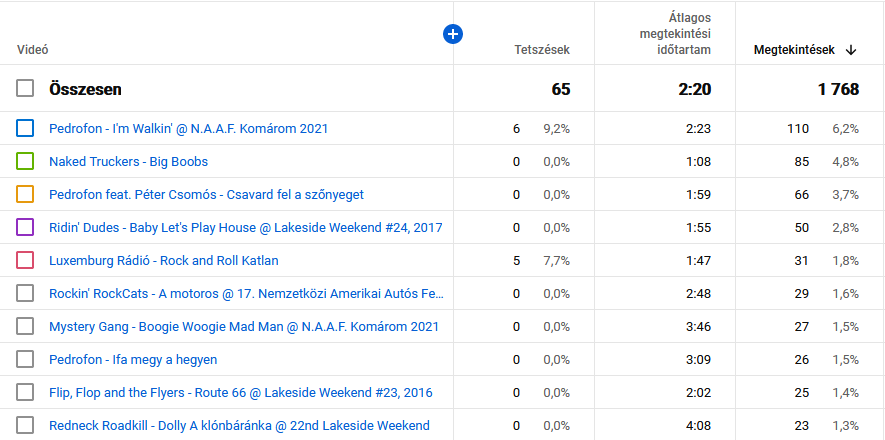The width and height of the screenshot is (885, 440).
Task: Click the Videó column header
Action: [x=33, y=50]
